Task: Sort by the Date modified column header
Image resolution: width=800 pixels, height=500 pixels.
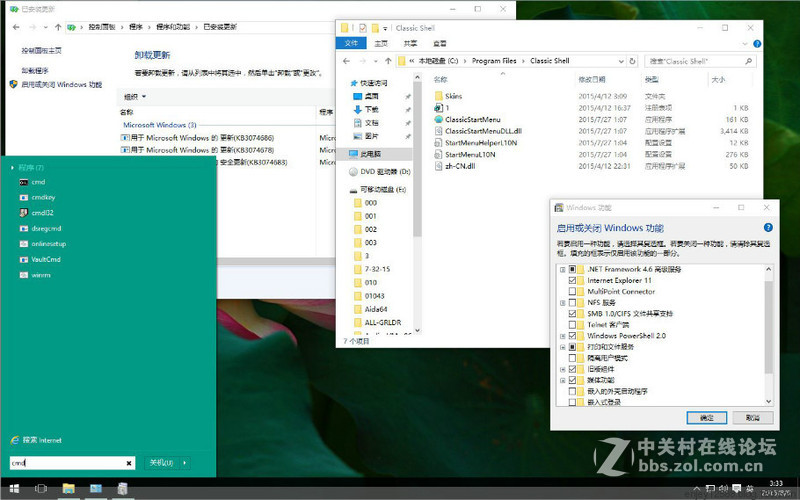Action: click(592, 80)
